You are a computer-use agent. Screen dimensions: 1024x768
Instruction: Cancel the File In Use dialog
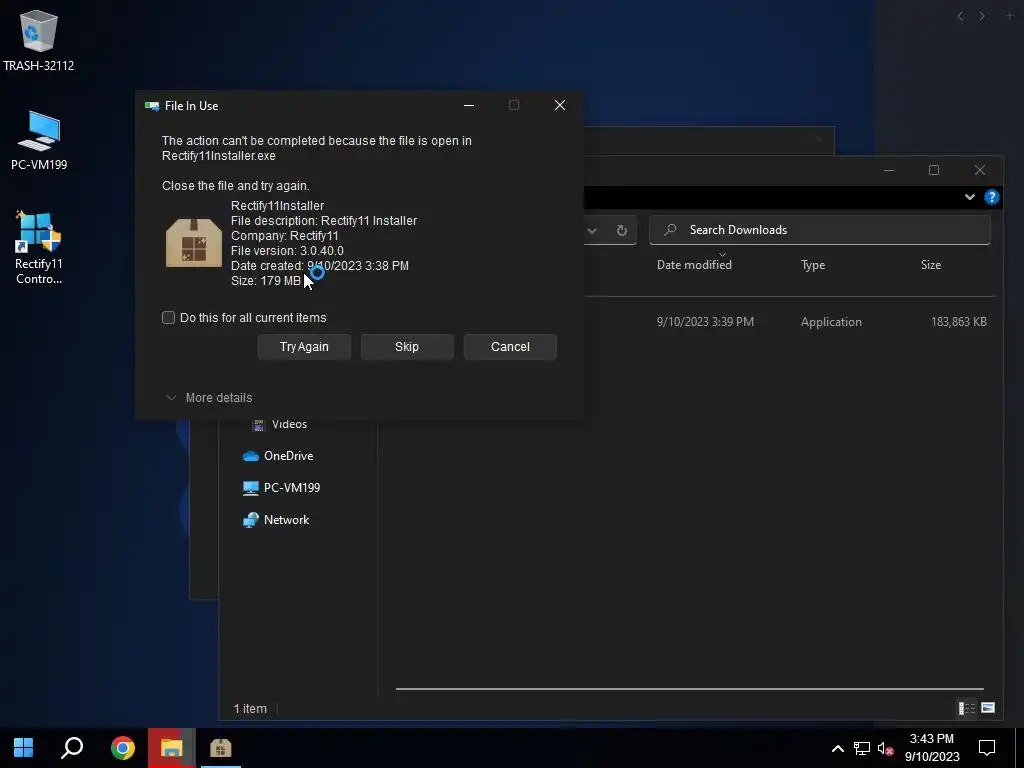click(x=510, y=347)
